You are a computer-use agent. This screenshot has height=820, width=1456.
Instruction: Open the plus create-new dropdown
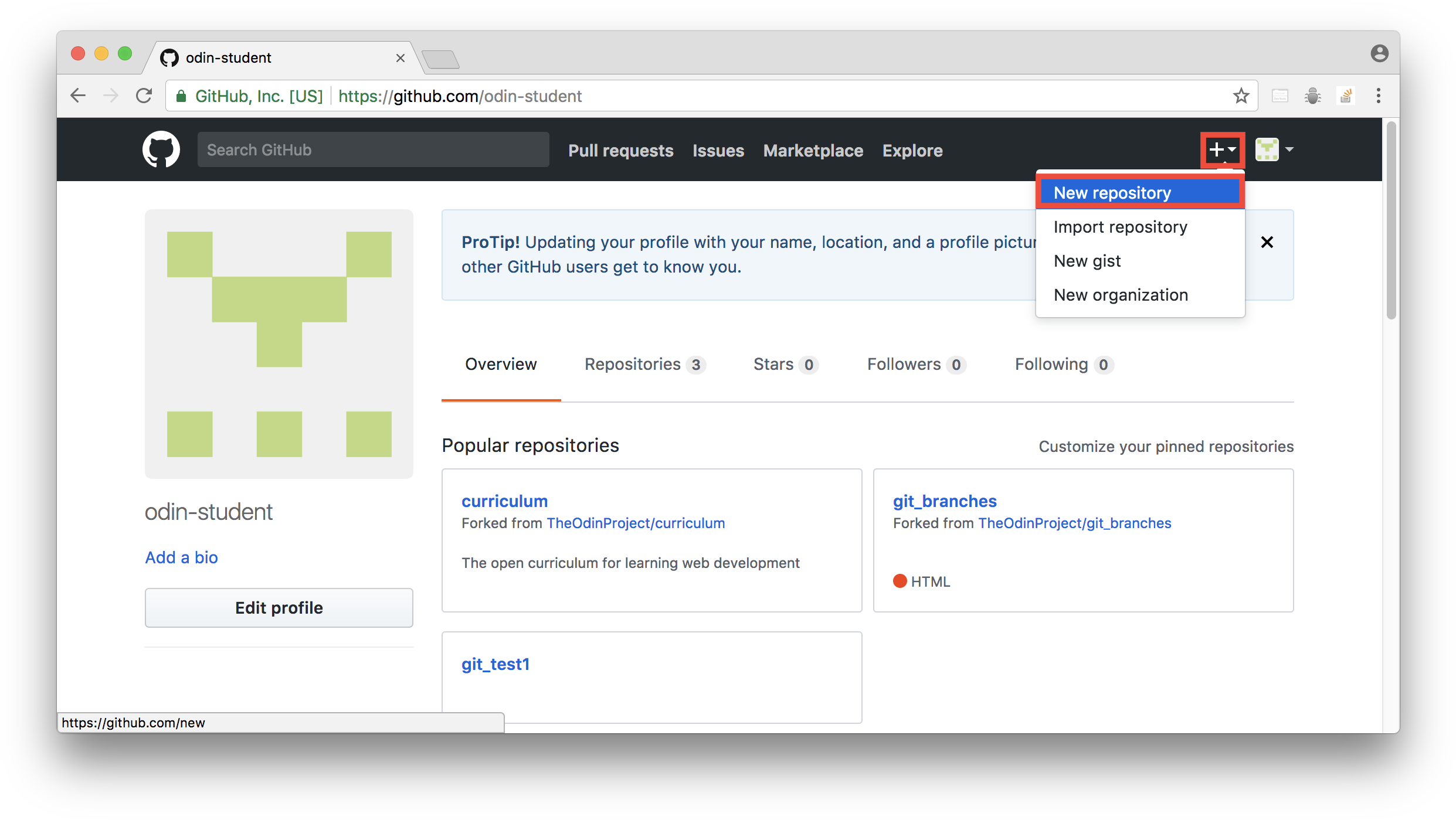pos(1223,150)
